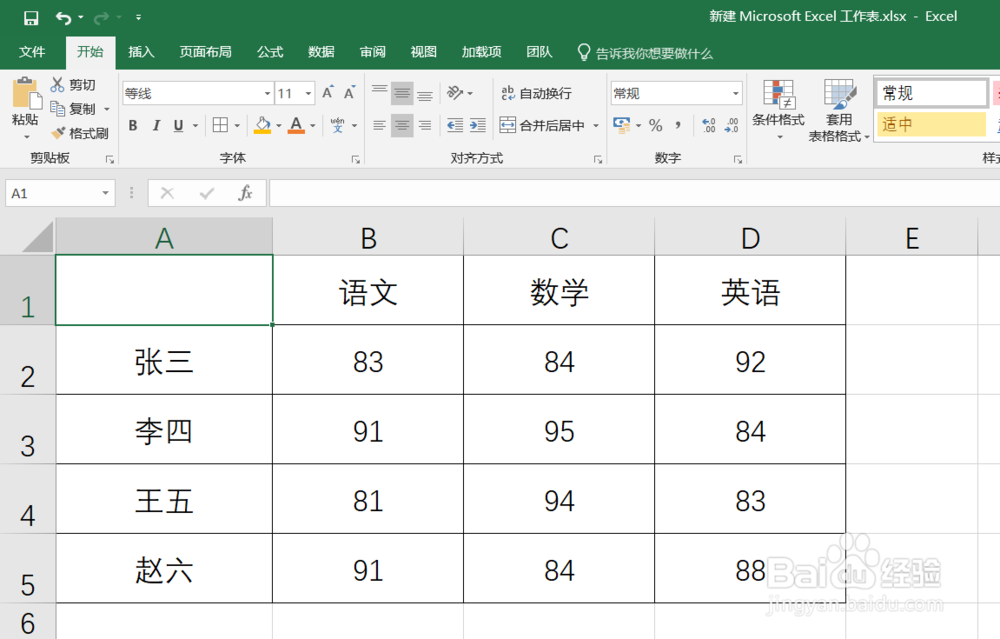
Task: Expand the fill color dropdown arrow
Action: [x=279, y=126]
